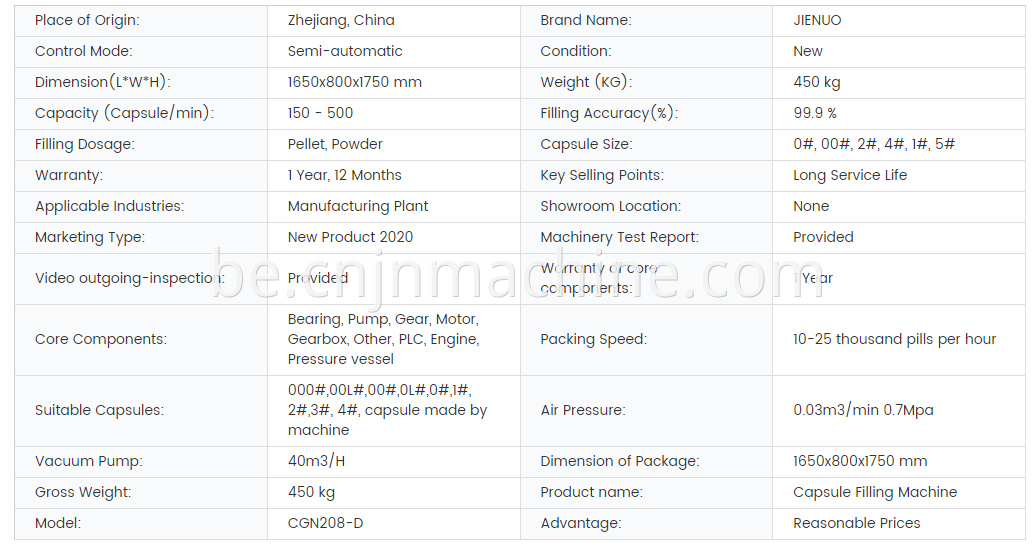Select the "New Product 2020" marketing type
The height and width of the screenshot is (557, 1034).
(350, 237)
